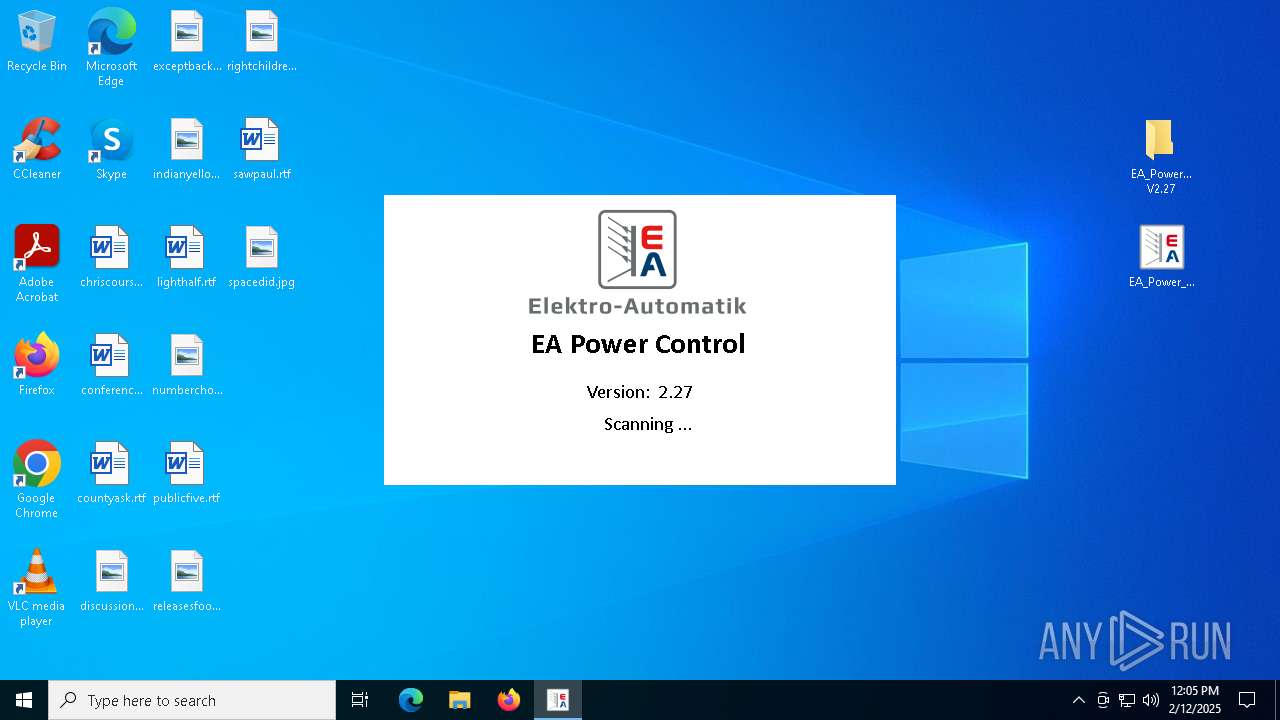Screen dimensions: 1280x720
Task: Open the Recycle Bin desktop icon
Action: point(37,42)
